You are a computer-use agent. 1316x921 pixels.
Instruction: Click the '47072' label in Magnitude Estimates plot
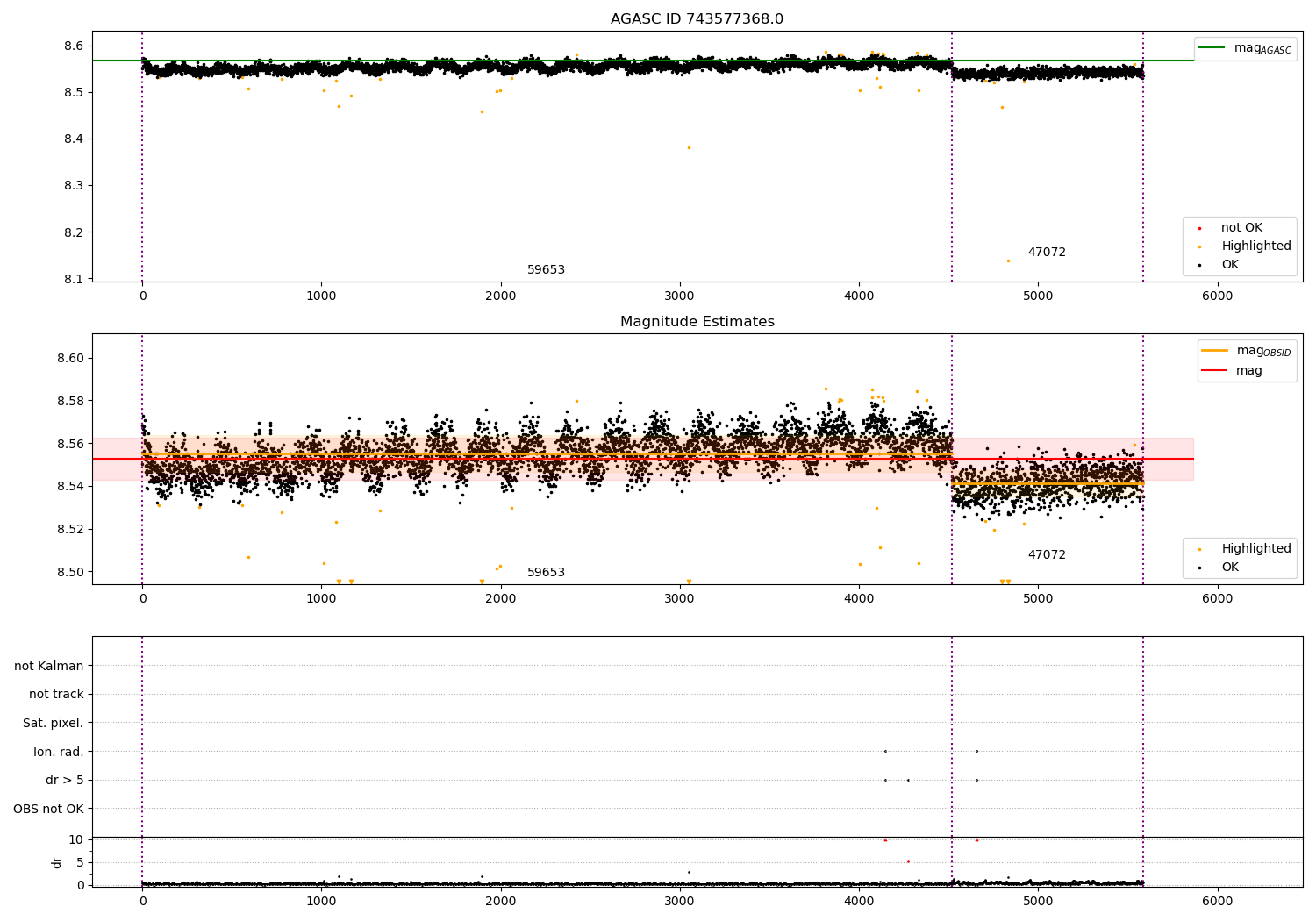click(1047, 555)
